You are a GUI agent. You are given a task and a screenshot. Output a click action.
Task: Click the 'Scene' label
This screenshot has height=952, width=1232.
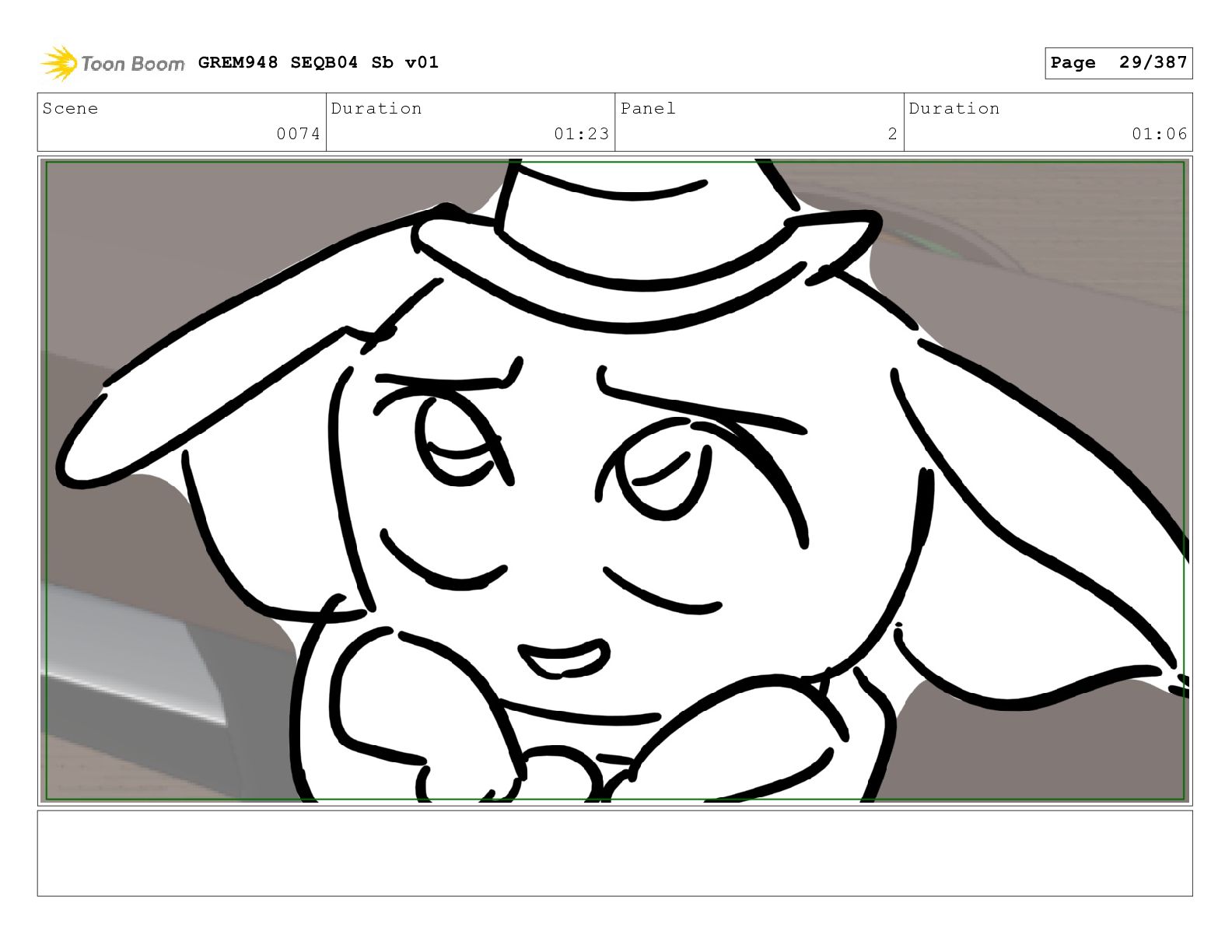tap(71, 108)
